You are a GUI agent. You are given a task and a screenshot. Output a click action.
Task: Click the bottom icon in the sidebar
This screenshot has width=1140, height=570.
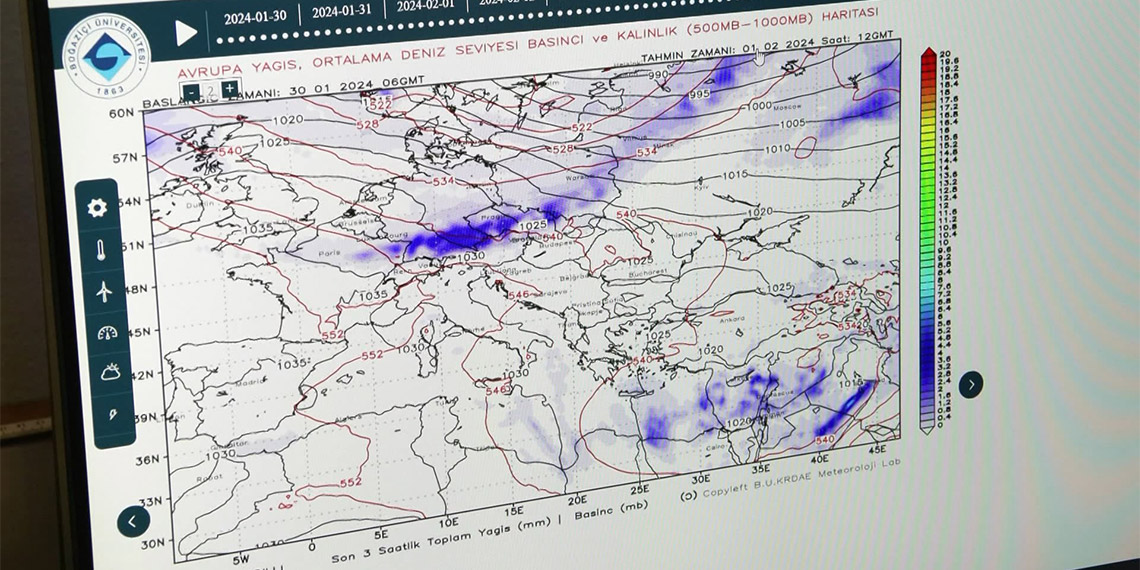point(113,413)
